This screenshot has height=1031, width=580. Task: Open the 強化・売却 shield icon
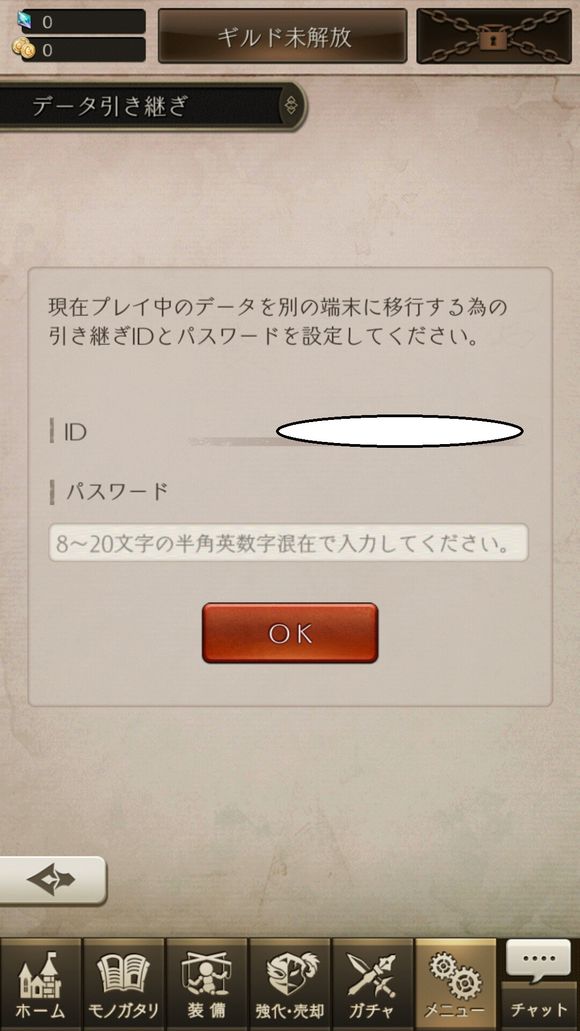pyautogui.click(x=289, y=984)
